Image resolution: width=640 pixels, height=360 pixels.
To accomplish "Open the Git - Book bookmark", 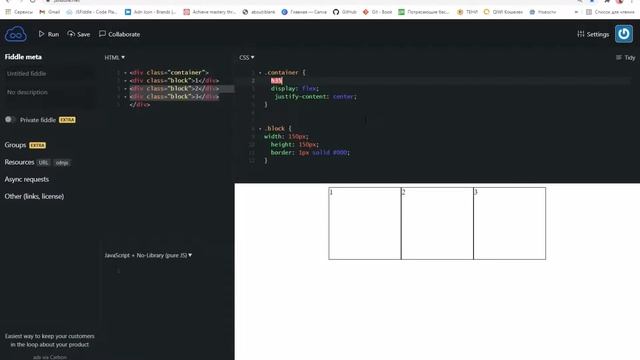I will pos(378,12).
